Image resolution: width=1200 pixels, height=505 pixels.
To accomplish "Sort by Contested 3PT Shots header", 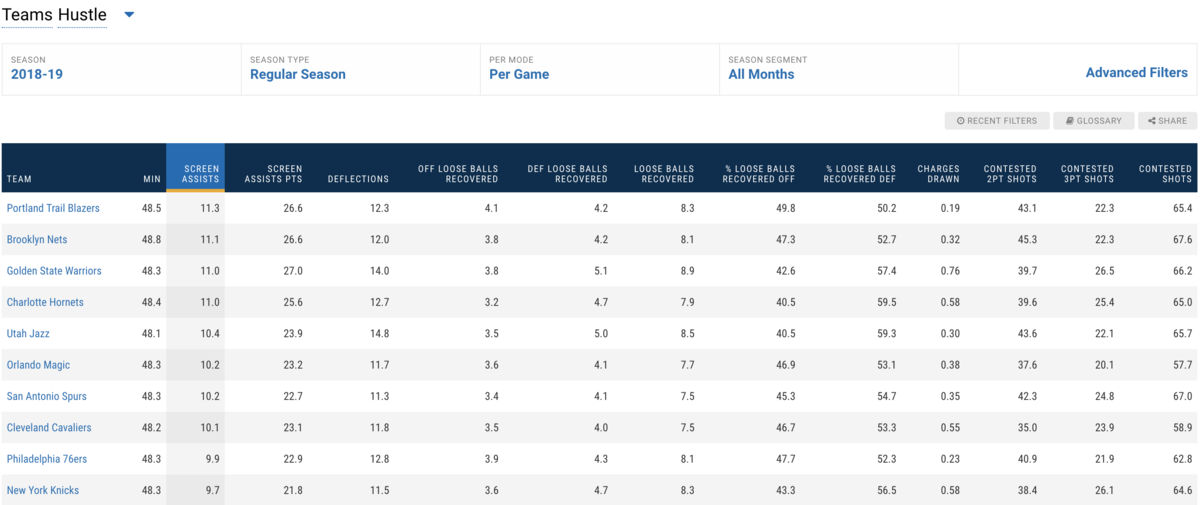I will [1087, 174].
